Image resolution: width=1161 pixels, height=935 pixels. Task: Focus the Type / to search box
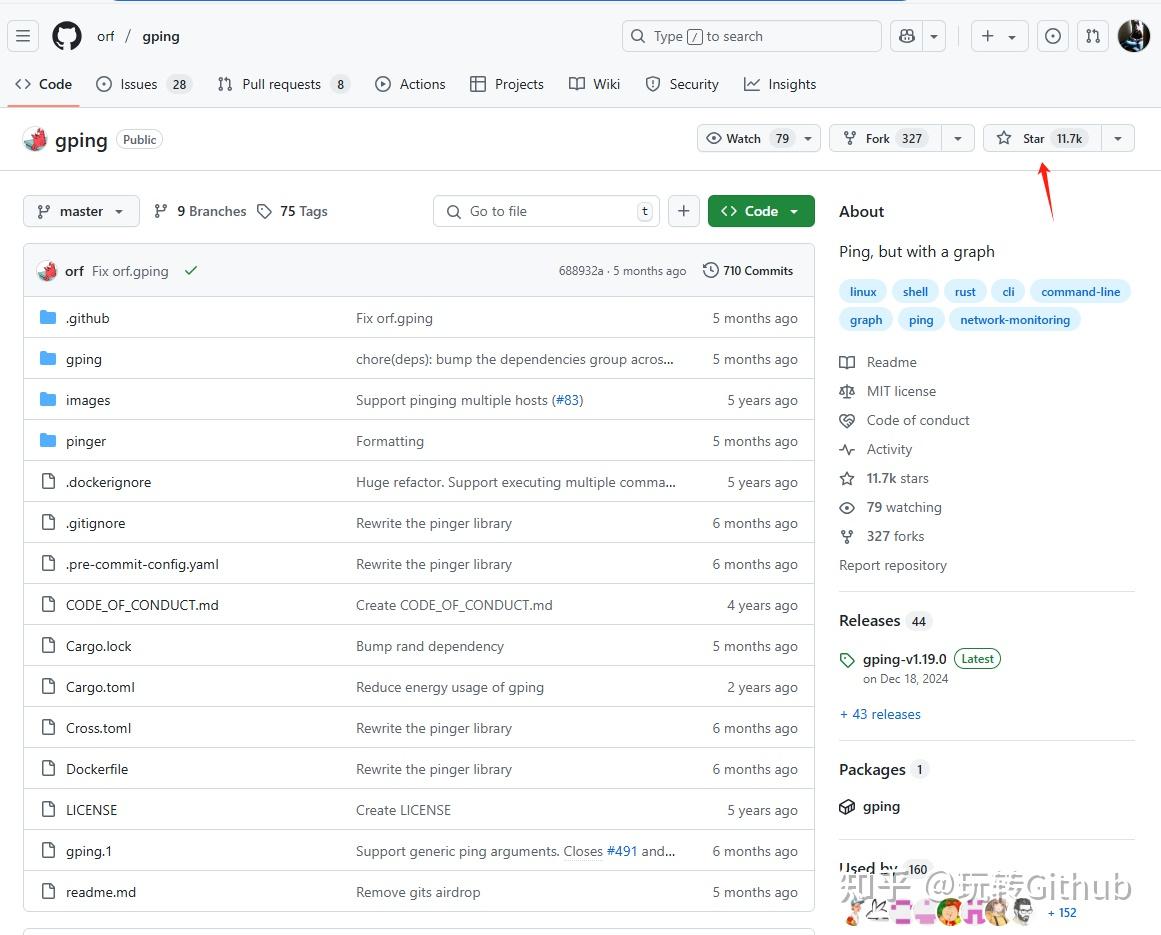pyautogui.click(x=752, y=36)
